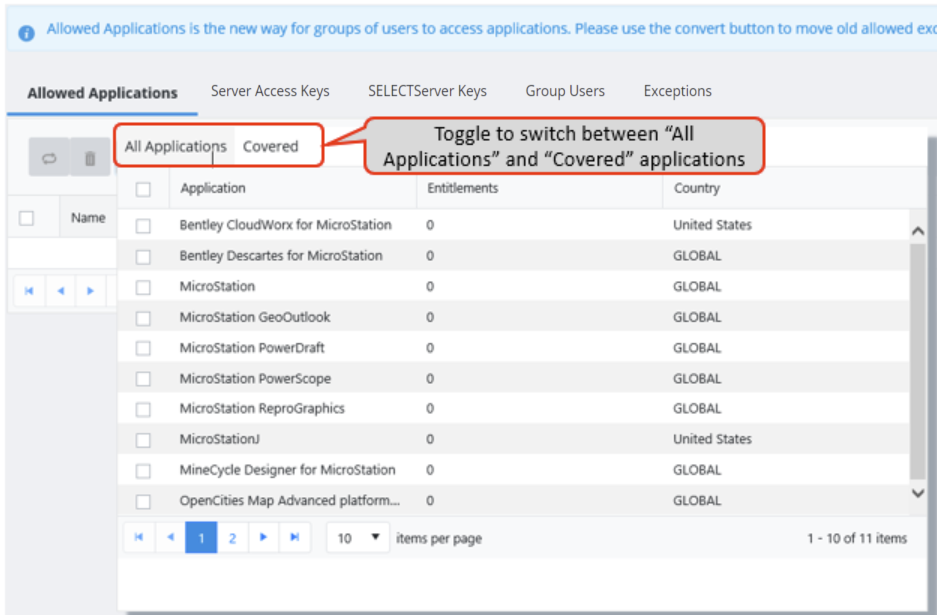Click the Name column header
This screenshot has height=615, width=937.
[x=88, y=218]
